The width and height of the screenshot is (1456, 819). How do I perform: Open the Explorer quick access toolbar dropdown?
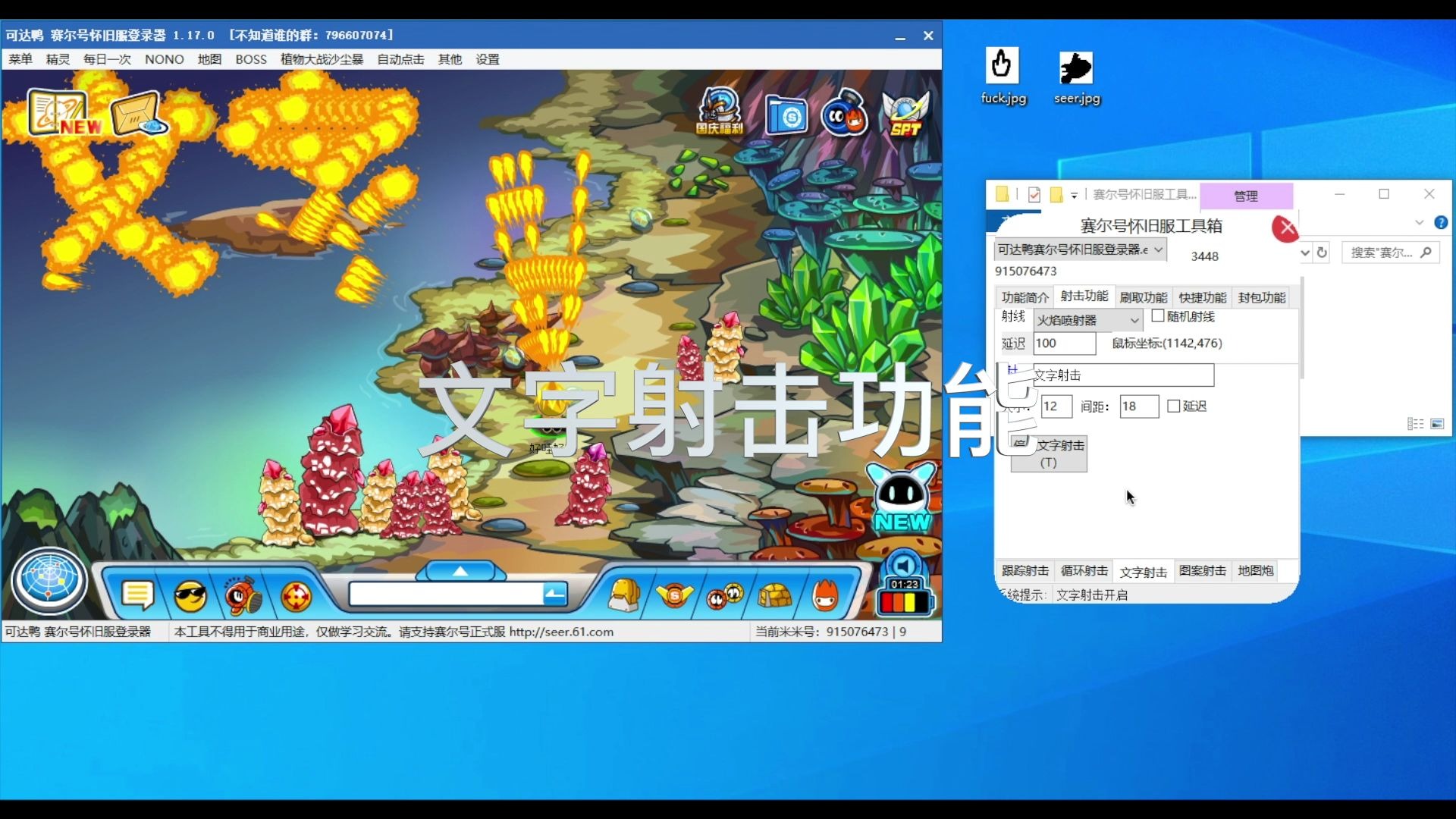coord(1074,196)
